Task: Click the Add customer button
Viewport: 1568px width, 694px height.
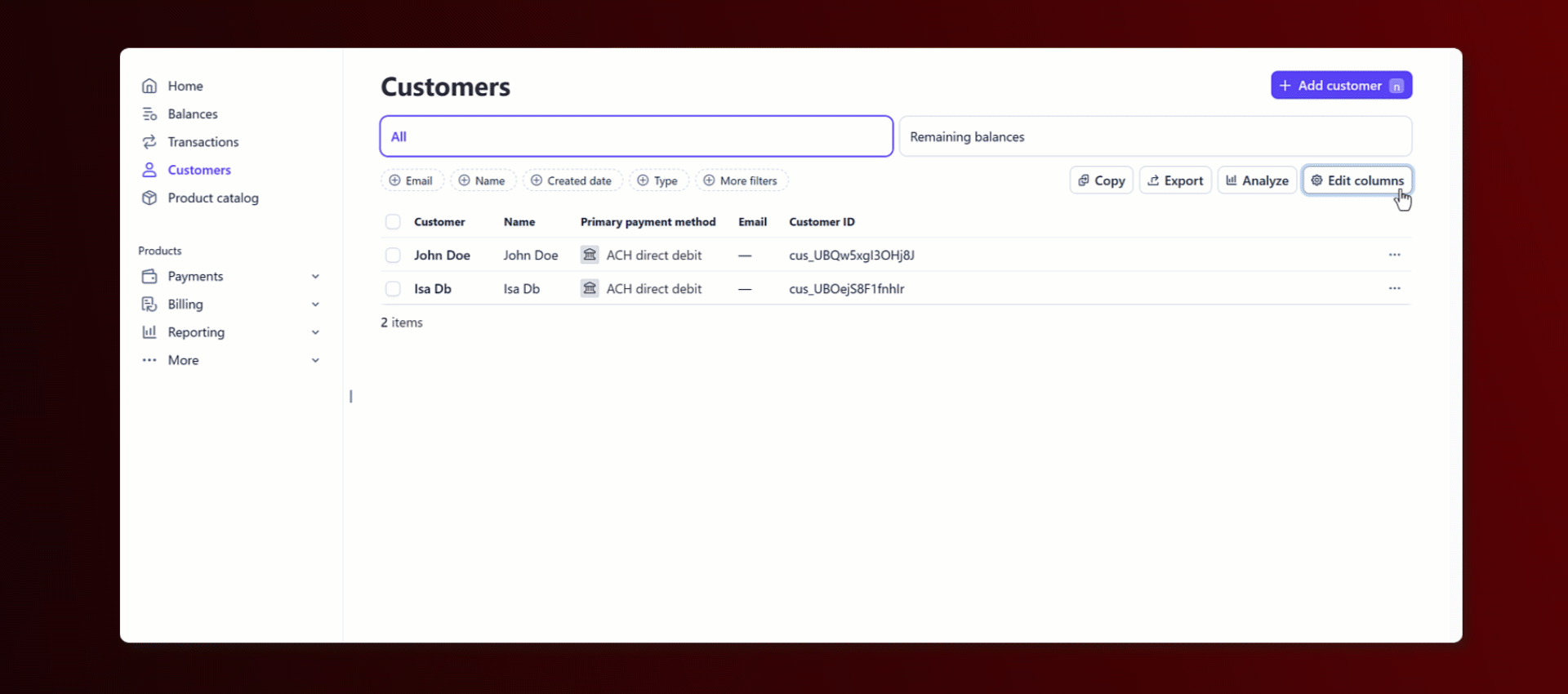Action: pos(1341,85)
